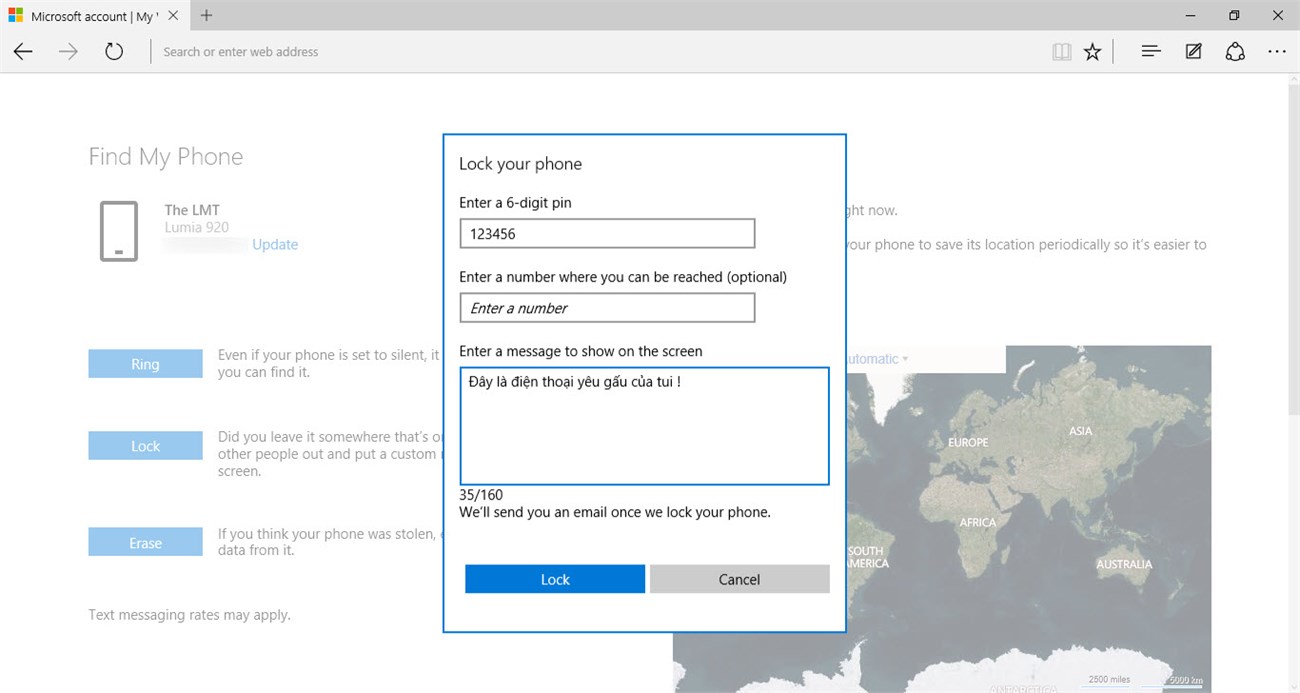Expand the Automatic map type dropdown
Image resolution: width=1300 pixels, height=693 pixels.
[878, 359]
